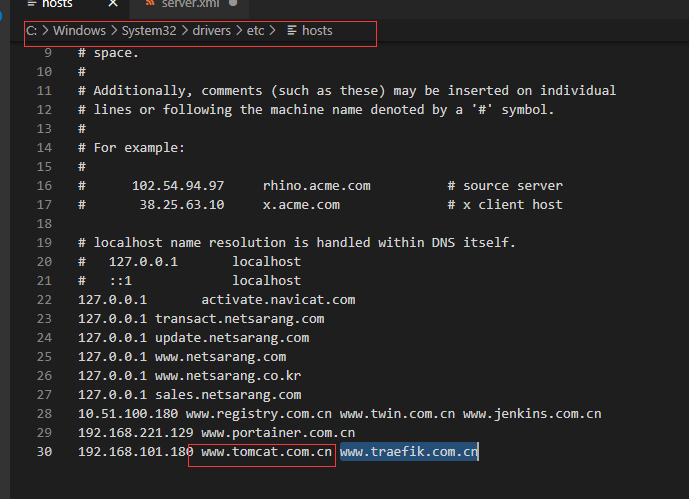The width and height of the screenshot is (689, 499).
Task: Click the IP 10.51.100.180
Action: 128,414
